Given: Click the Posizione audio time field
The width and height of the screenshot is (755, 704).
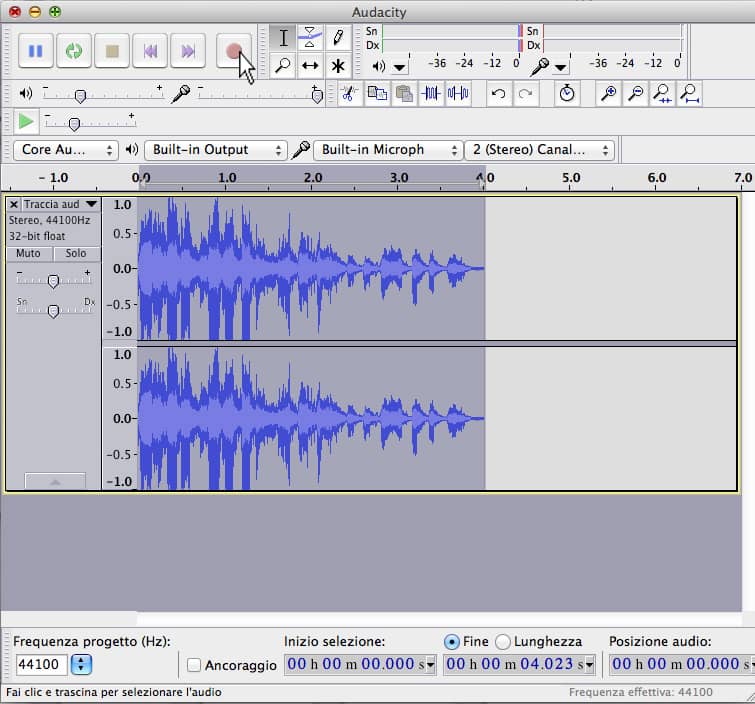Looking at the screenshot, I should click(x=680, y=664).
